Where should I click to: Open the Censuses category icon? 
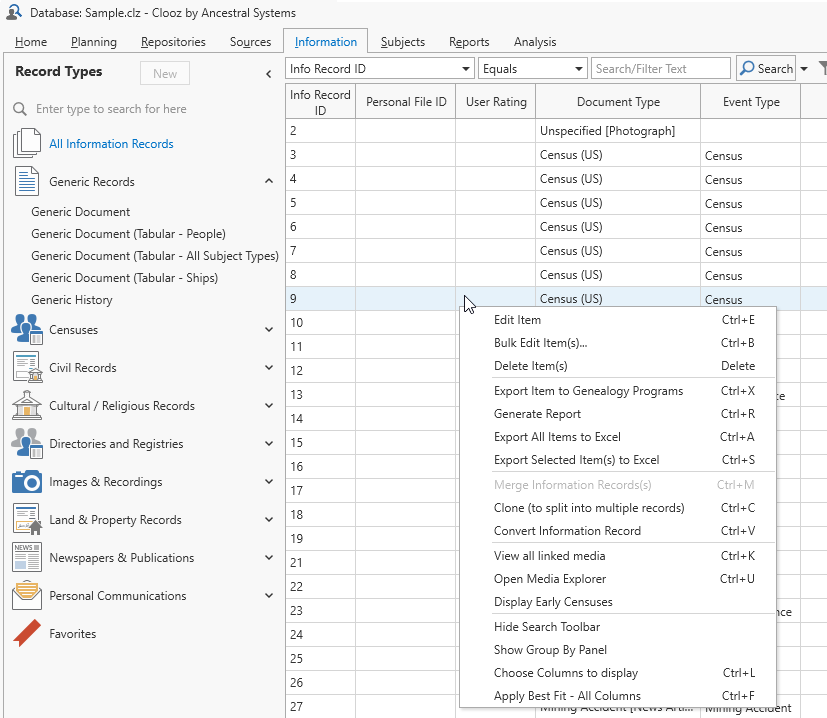coord(27,329)
